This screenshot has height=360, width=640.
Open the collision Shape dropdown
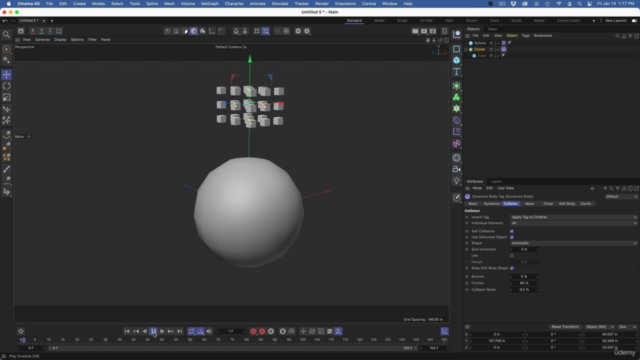coord(573,243)
